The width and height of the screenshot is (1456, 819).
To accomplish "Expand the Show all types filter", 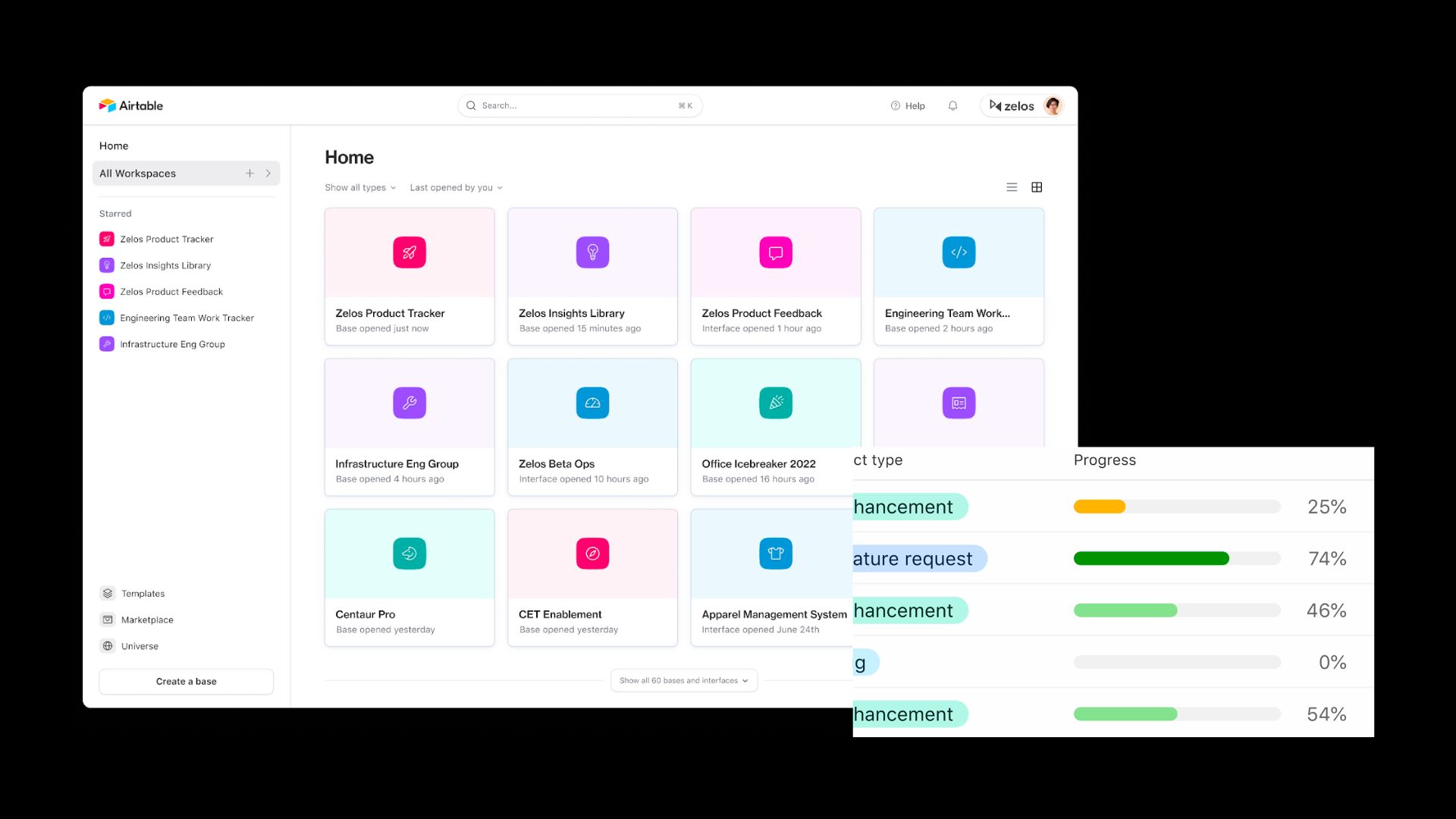I will [x=360, y=188].
